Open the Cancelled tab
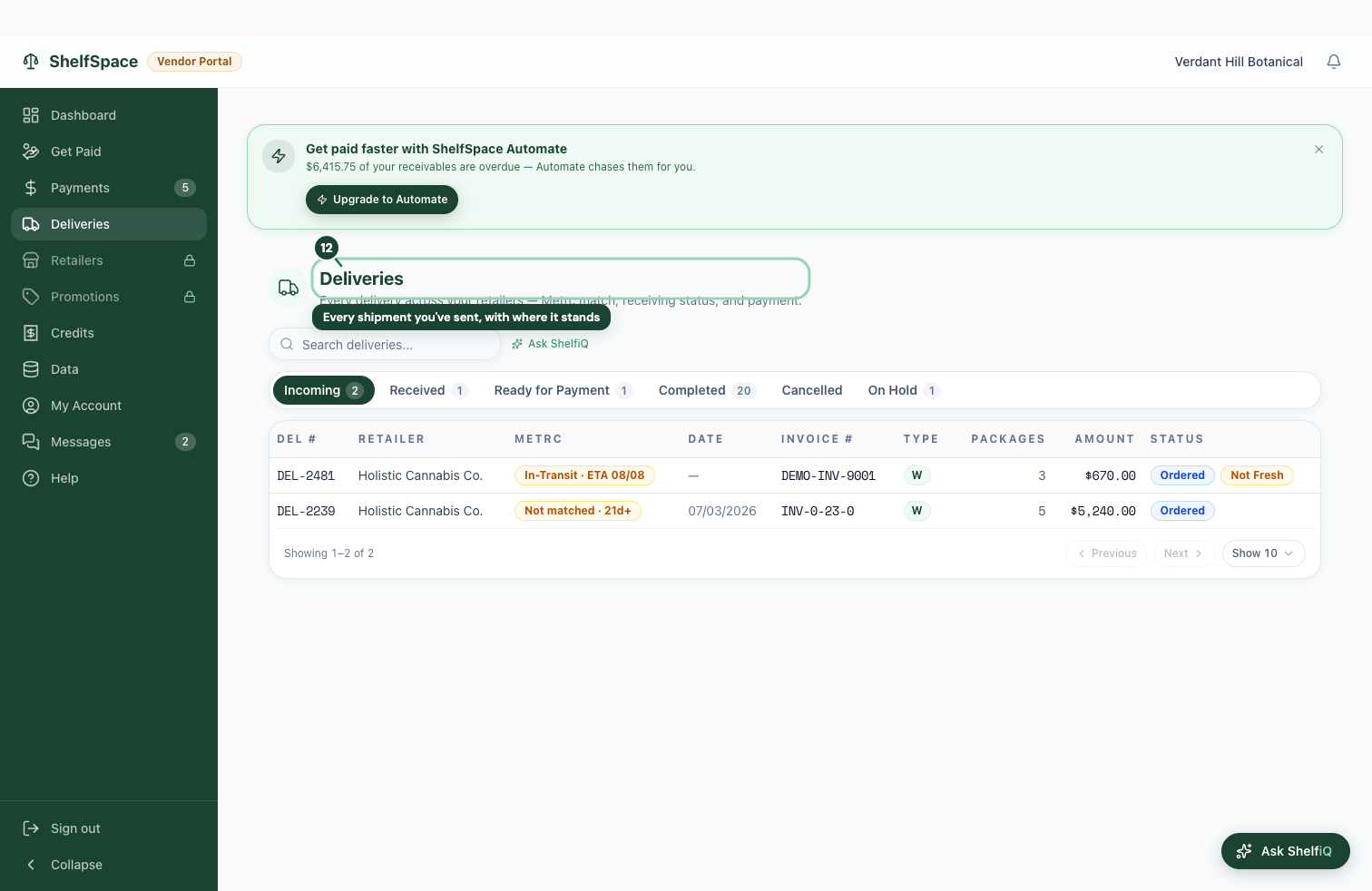This screenshot has width=1372, height=891. 812,390
